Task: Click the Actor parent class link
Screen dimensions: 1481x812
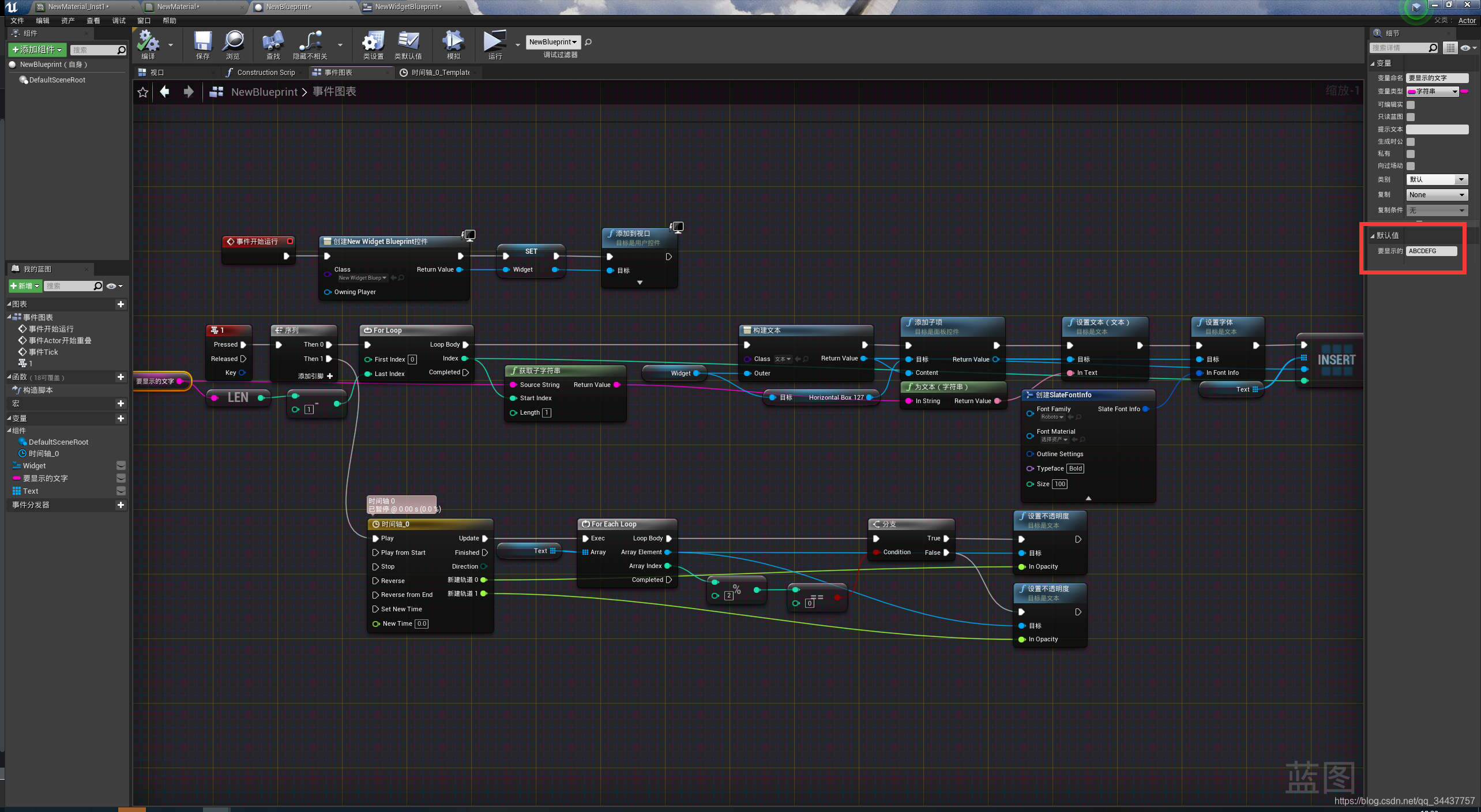Action: [1467, 21]
